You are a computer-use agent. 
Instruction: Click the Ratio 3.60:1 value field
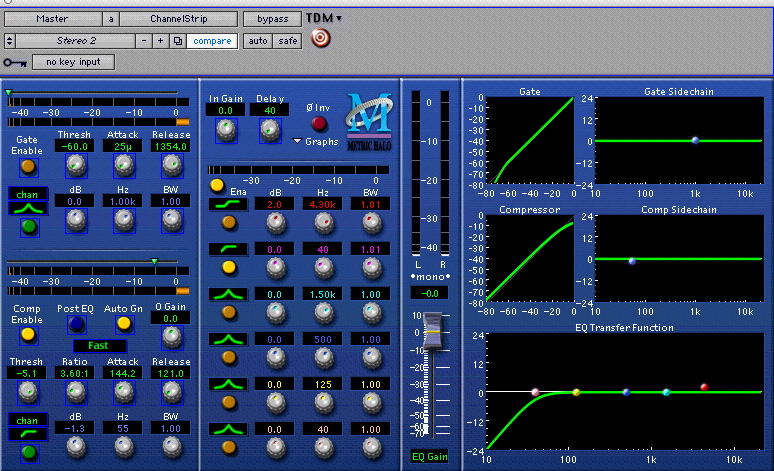coord(75,374)
